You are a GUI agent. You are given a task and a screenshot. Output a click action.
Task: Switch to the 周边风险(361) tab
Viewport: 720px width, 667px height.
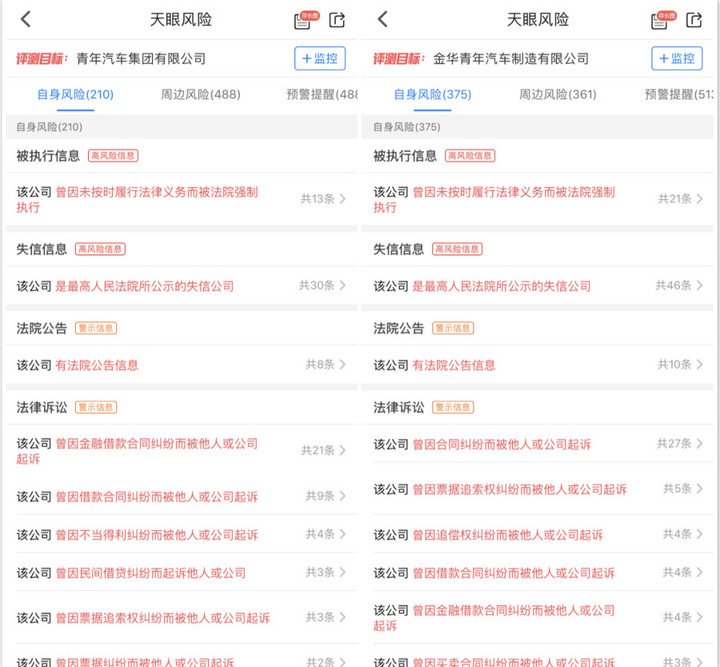click(x=557, y=95)
